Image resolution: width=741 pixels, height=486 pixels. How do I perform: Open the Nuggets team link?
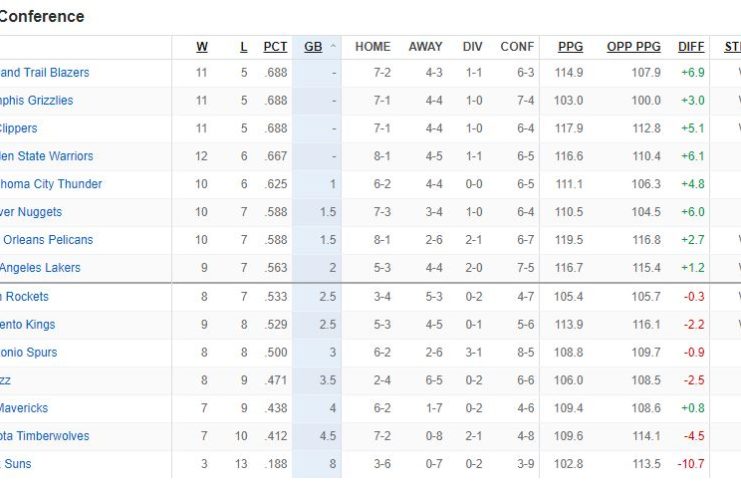click(x=31, y=213)
